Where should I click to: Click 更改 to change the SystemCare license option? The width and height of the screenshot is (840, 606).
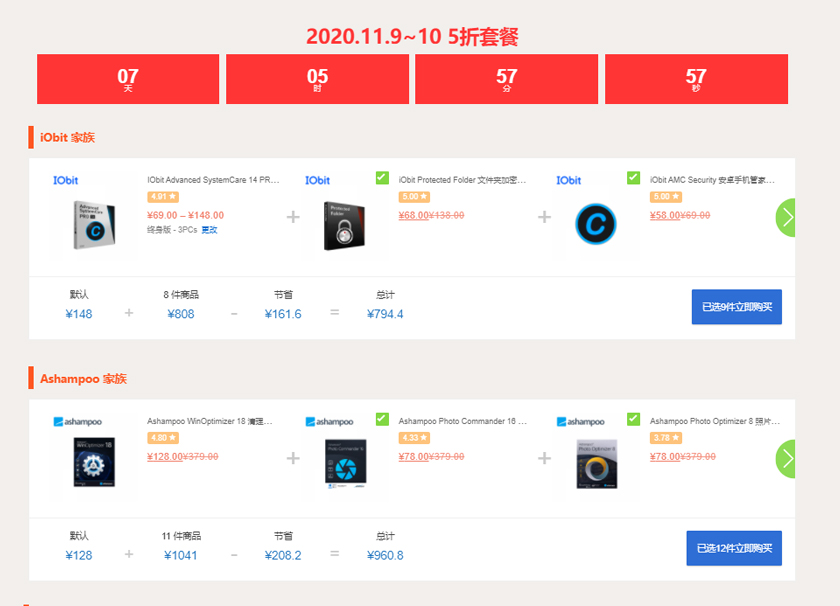coord(209,230)
